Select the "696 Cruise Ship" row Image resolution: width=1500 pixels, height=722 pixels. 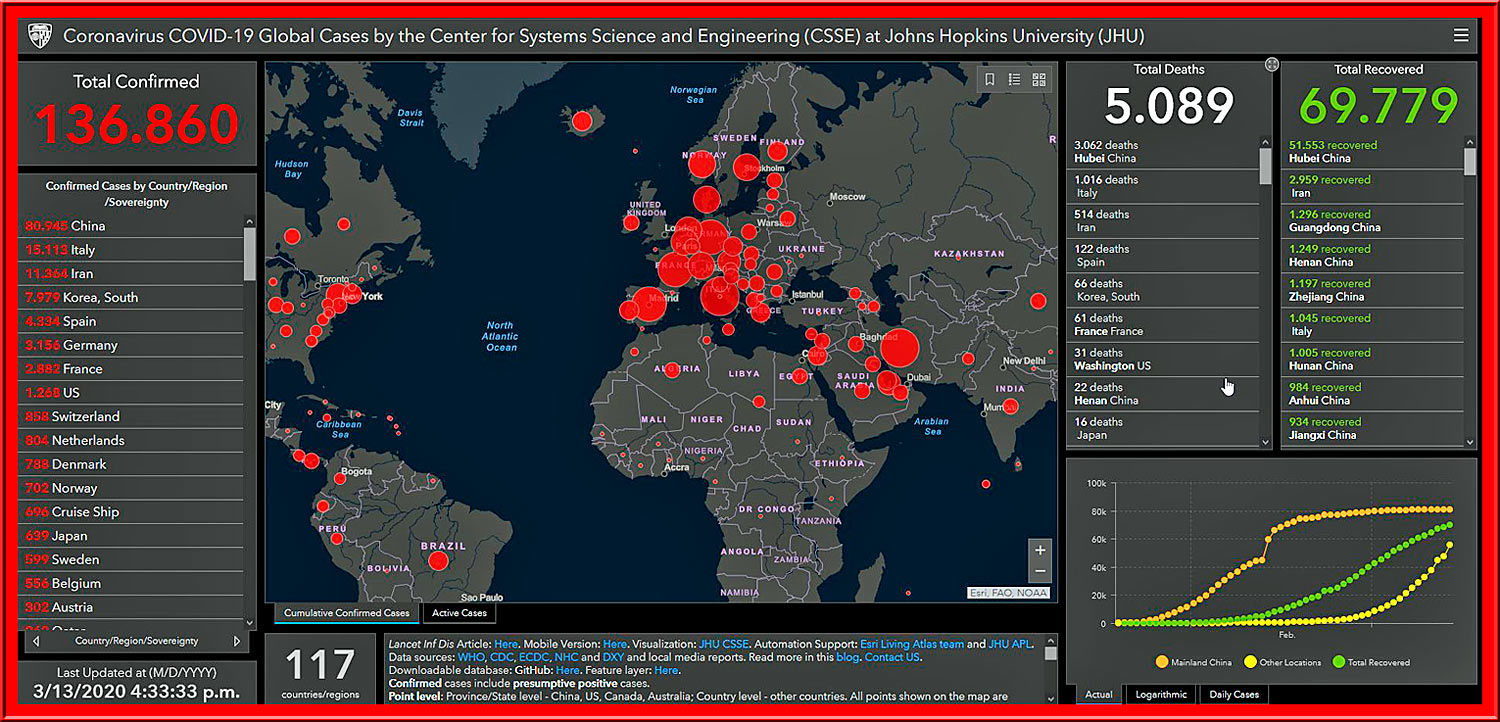(131, 512)
